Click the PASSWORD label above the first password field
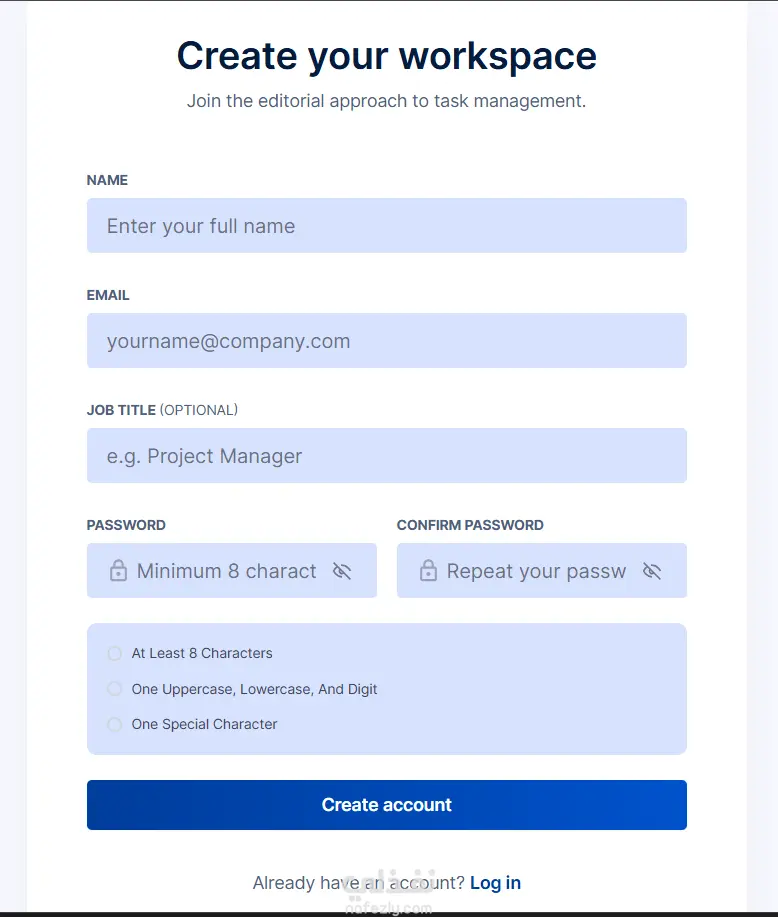The width and height of the screenshot is (778, 917). click(x=126, y=525)
